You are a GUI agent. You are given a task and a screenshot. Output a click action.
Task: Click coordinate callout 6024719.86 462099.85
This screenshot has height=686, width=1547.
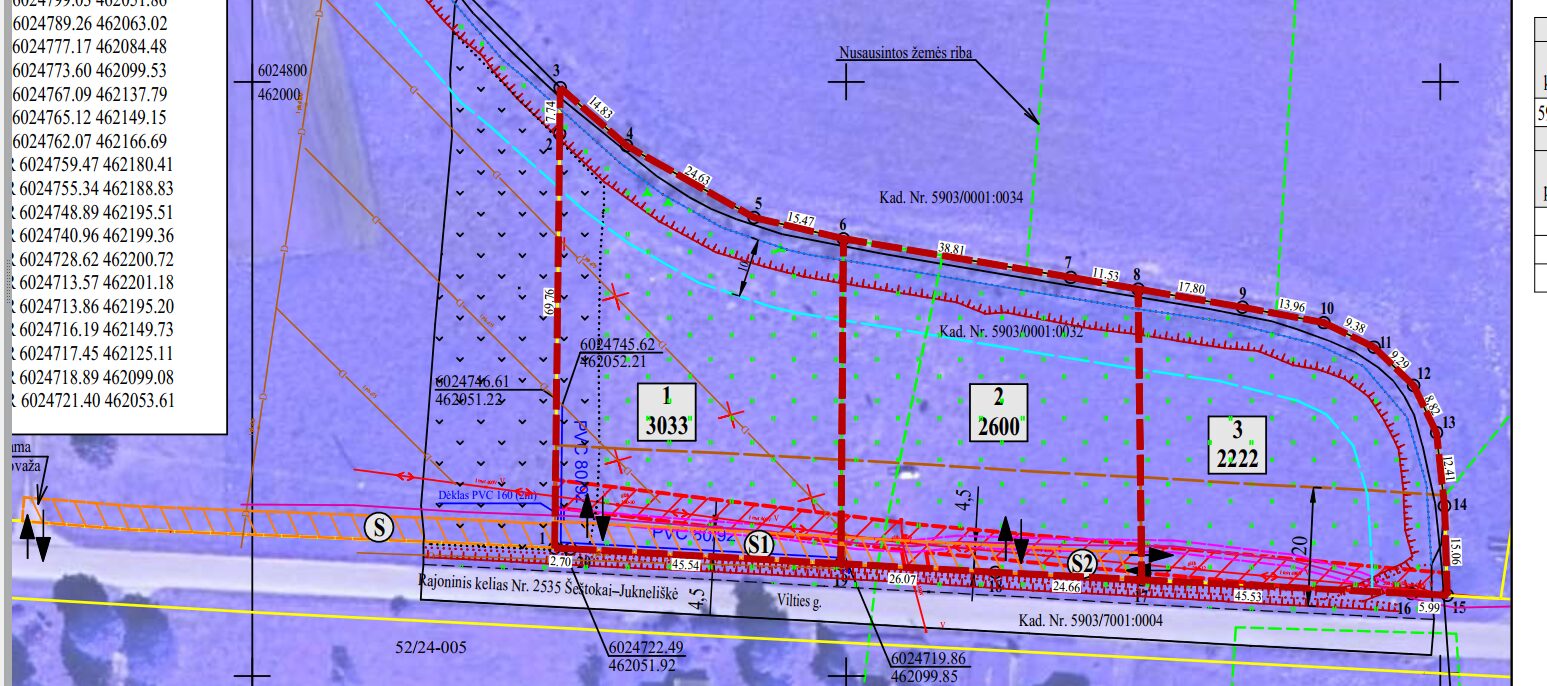[x=926, y=668]
